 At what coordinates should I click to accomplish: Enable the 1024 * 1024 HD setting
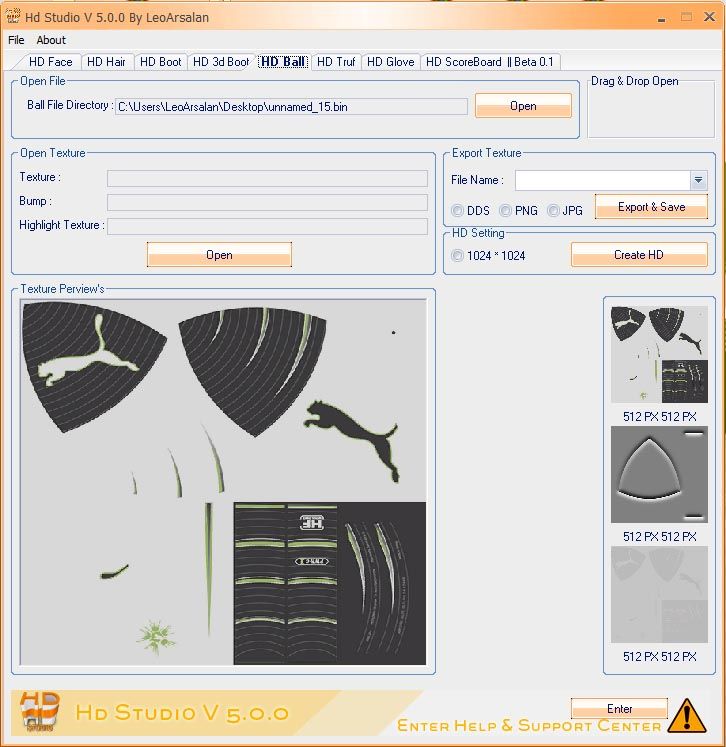(x=458, y=255)
